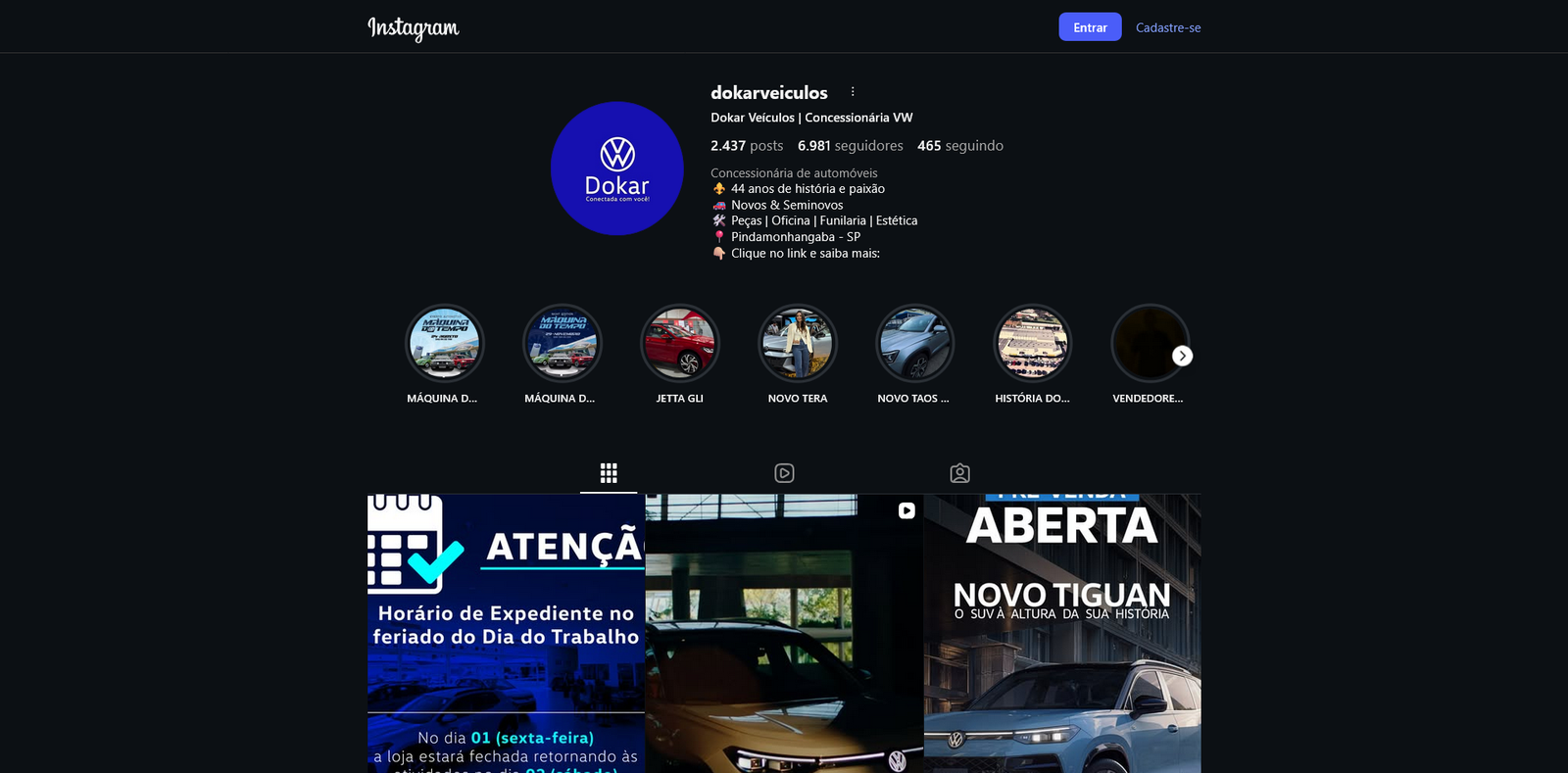Click the 2.437 posts count

747,146
